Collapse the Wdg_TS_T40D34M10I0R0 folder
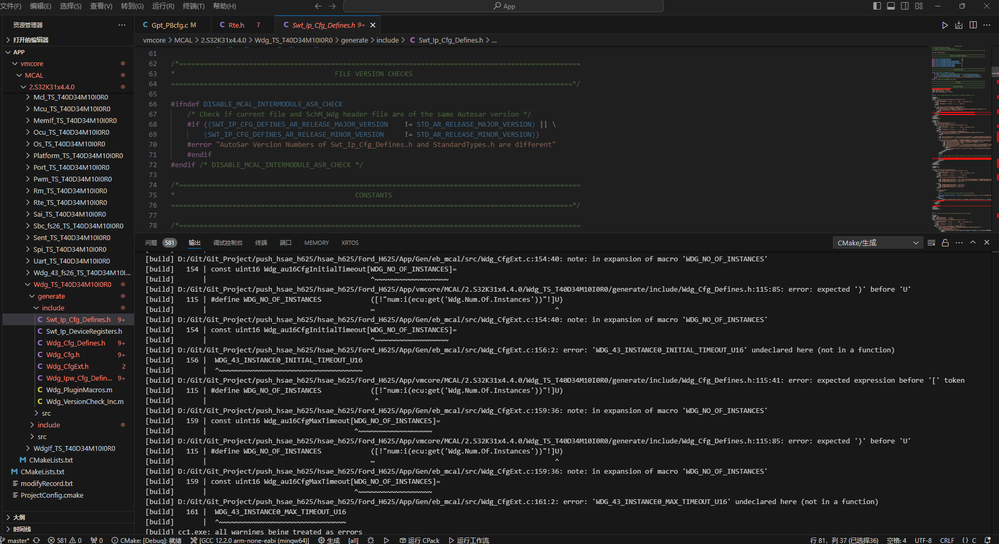Screen dimensions: 999x544 point(67,284)
